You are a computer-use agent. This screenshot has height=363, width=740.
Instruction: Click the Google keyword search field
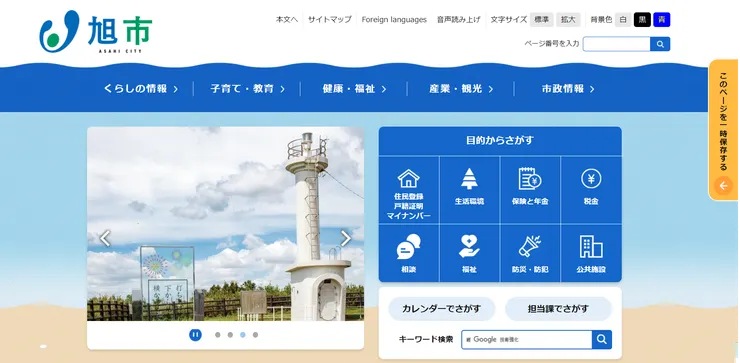(527, 339)
